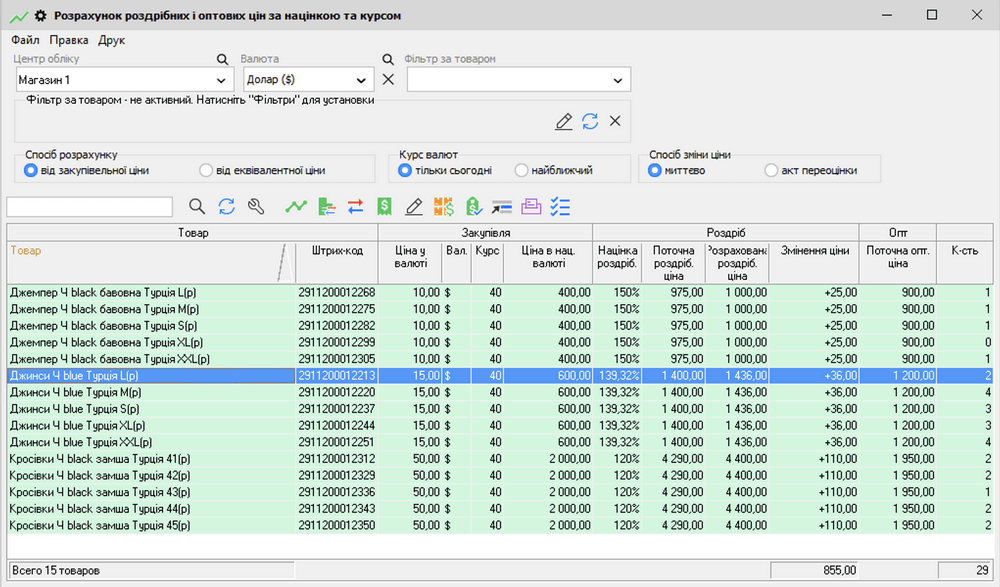The height and width of the screenshot is (587, 1000).
Task: Expand the 'Валюта' dropdown showing Долар ($)
Action: tap(360, 80)
